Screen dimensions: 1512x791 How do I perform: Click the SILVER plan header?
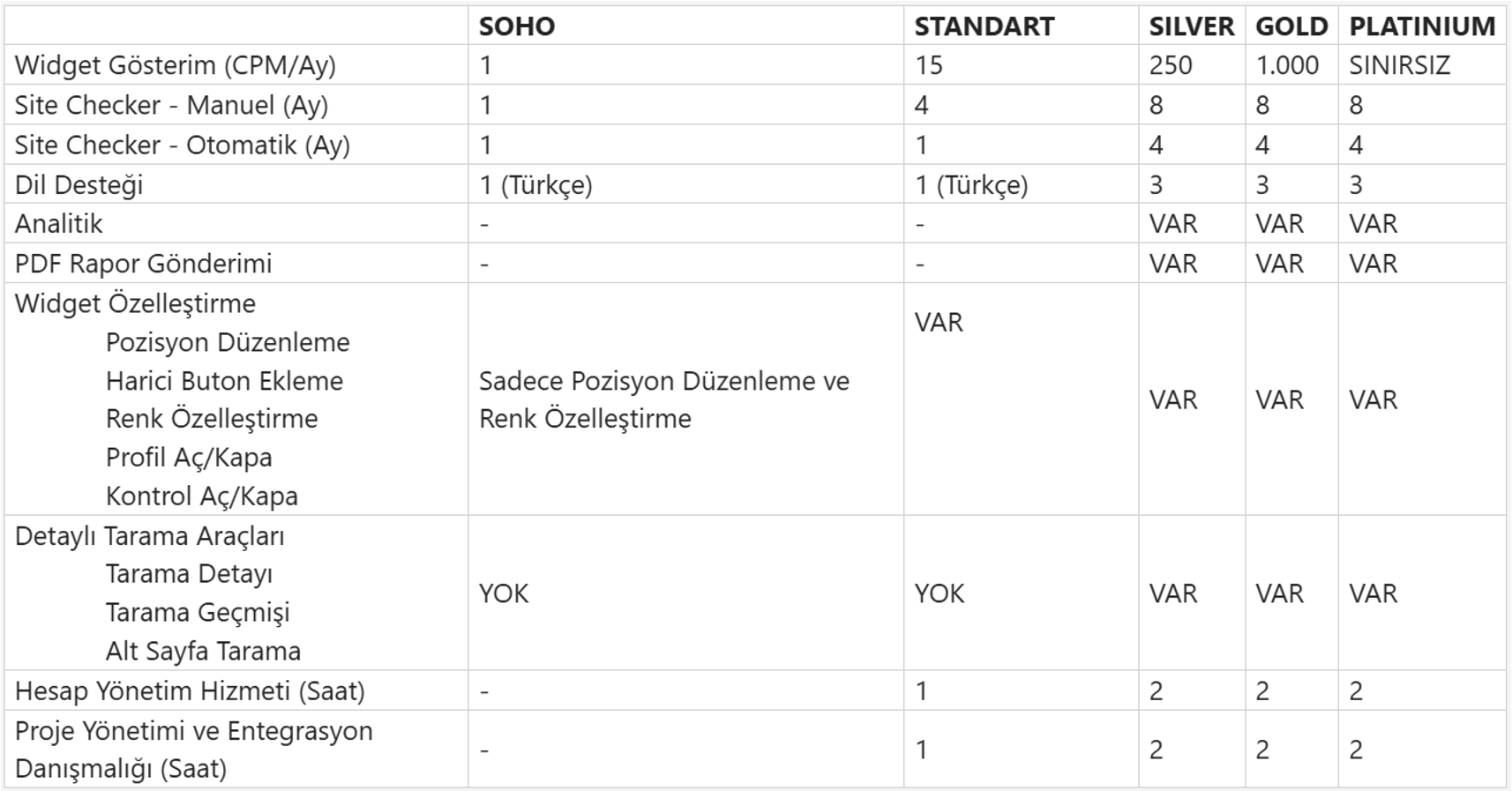(x=1191, y=26)
